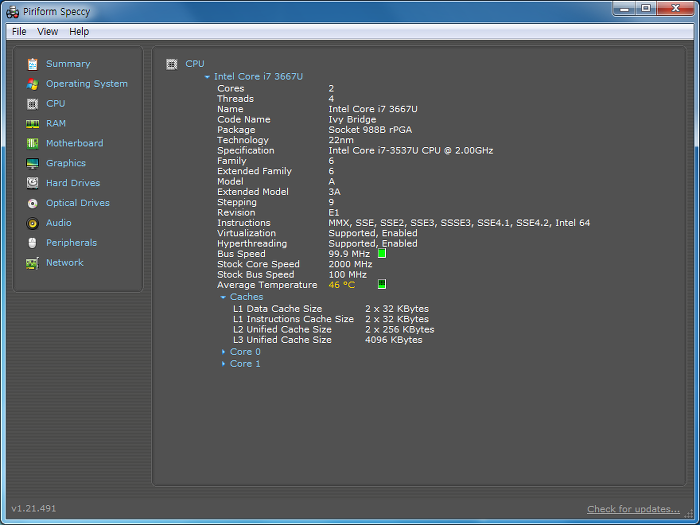
Task: Click the Intel Core i7 3667U heading
Action: pyautogui.click(x=258, y=77)
